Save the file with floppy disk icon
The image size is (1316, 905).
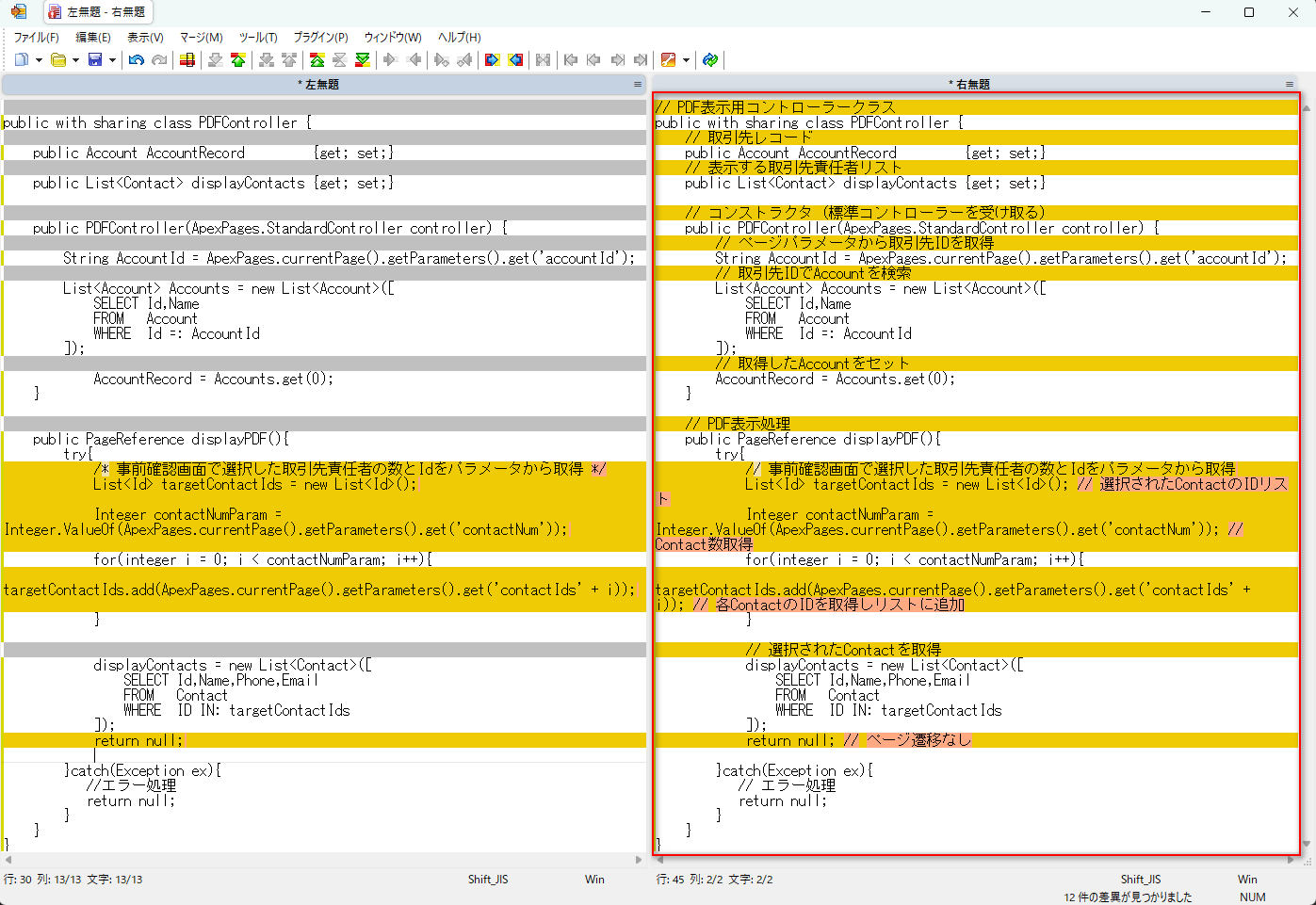[x=95, y=60]
